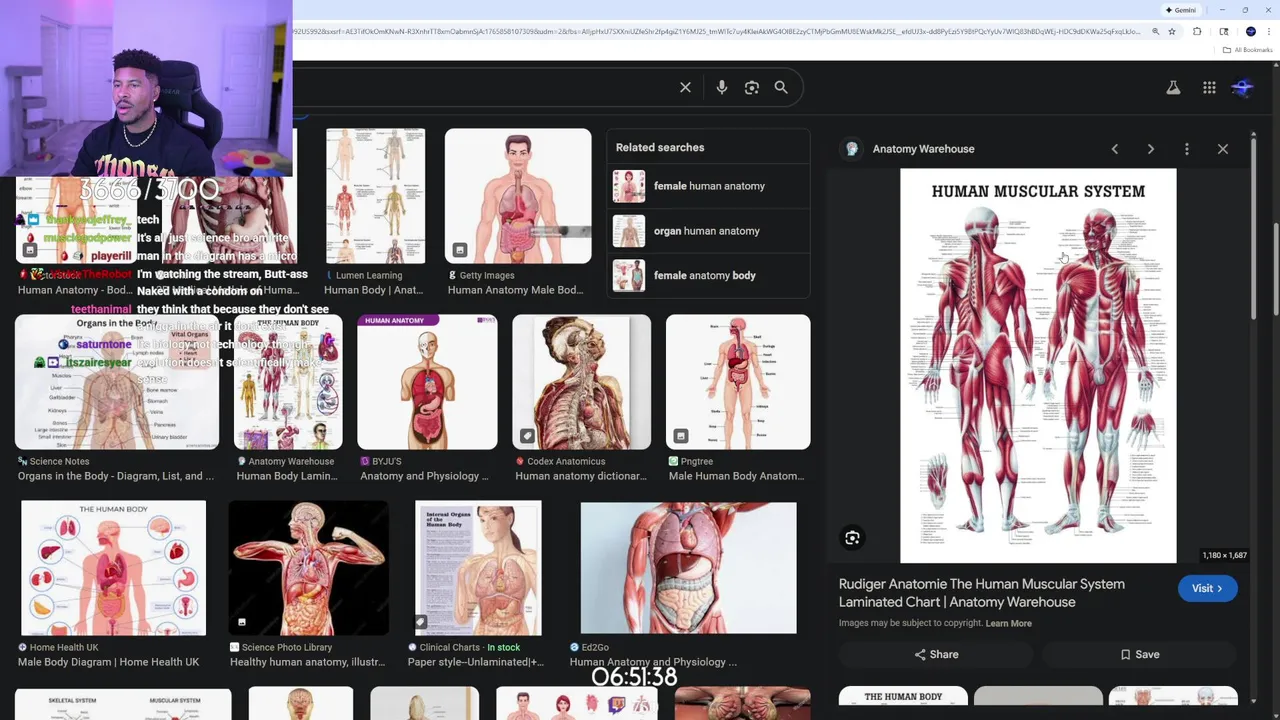Image resolution: width=1280 pixels, height=720 pixels.
Task: Click the magnifying glass search button
Action: pos(781,88)
